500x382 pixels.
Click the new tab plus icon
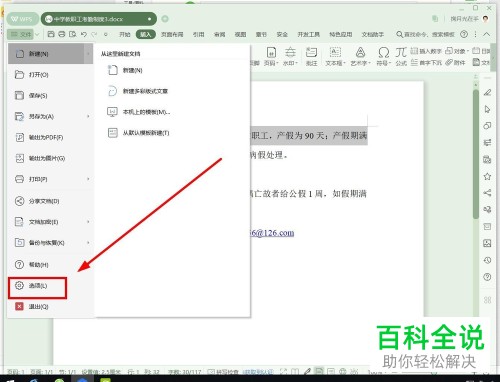point(165,19)
